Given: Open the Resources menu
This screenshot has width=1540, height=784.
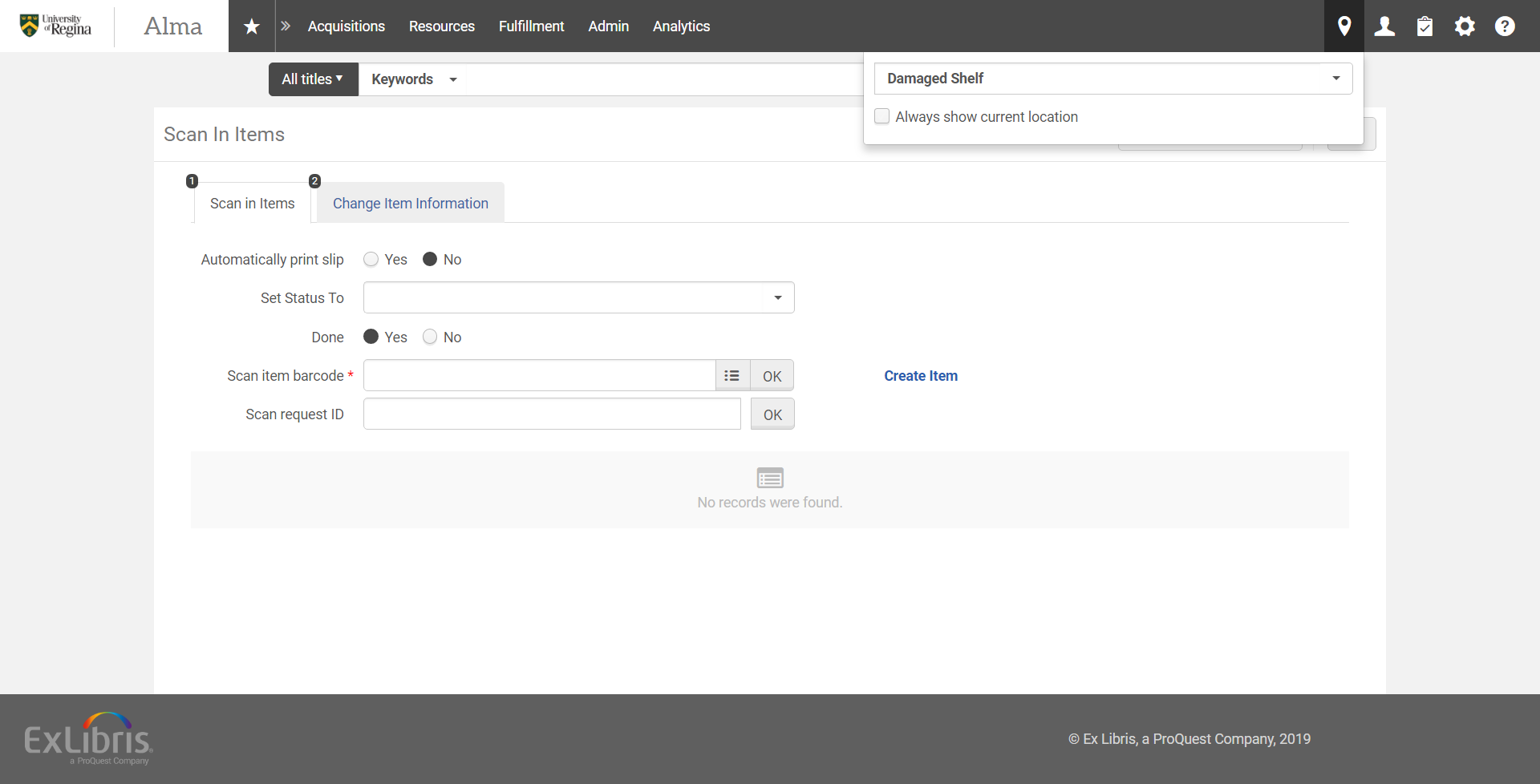Looking at the screenshot, I should [442, 26].
